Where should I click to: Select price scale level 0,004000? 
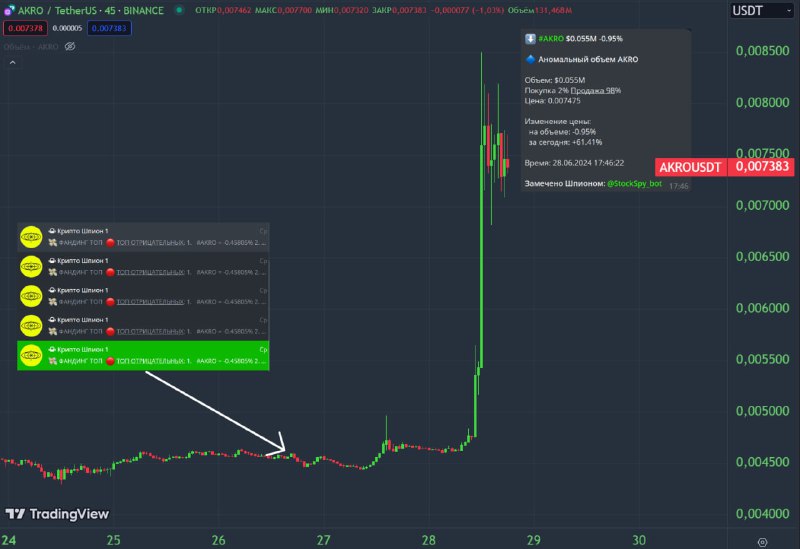[762, 513]
